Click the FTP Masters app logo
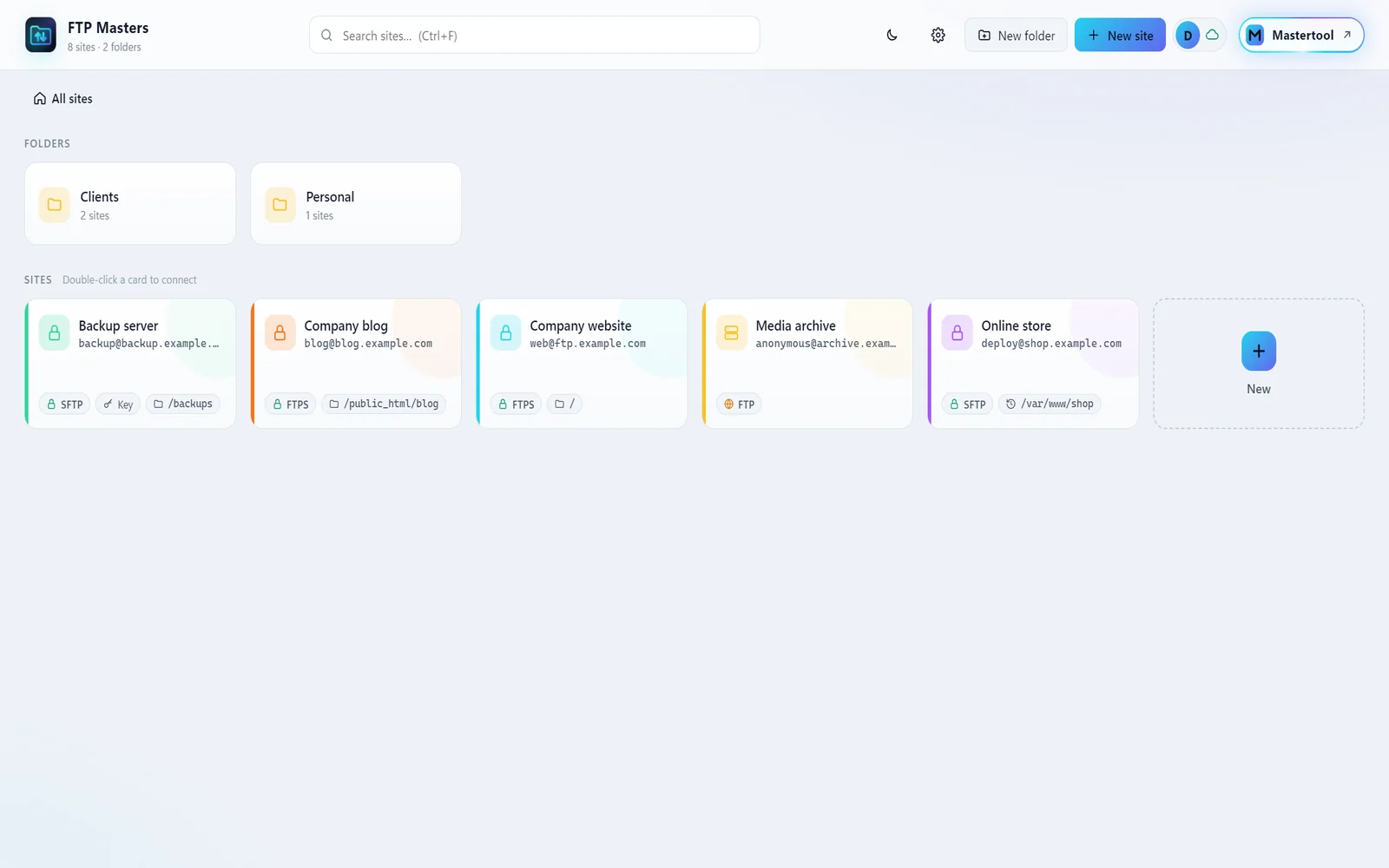Viewport: 1389px width, 868px height. (41, 35)
